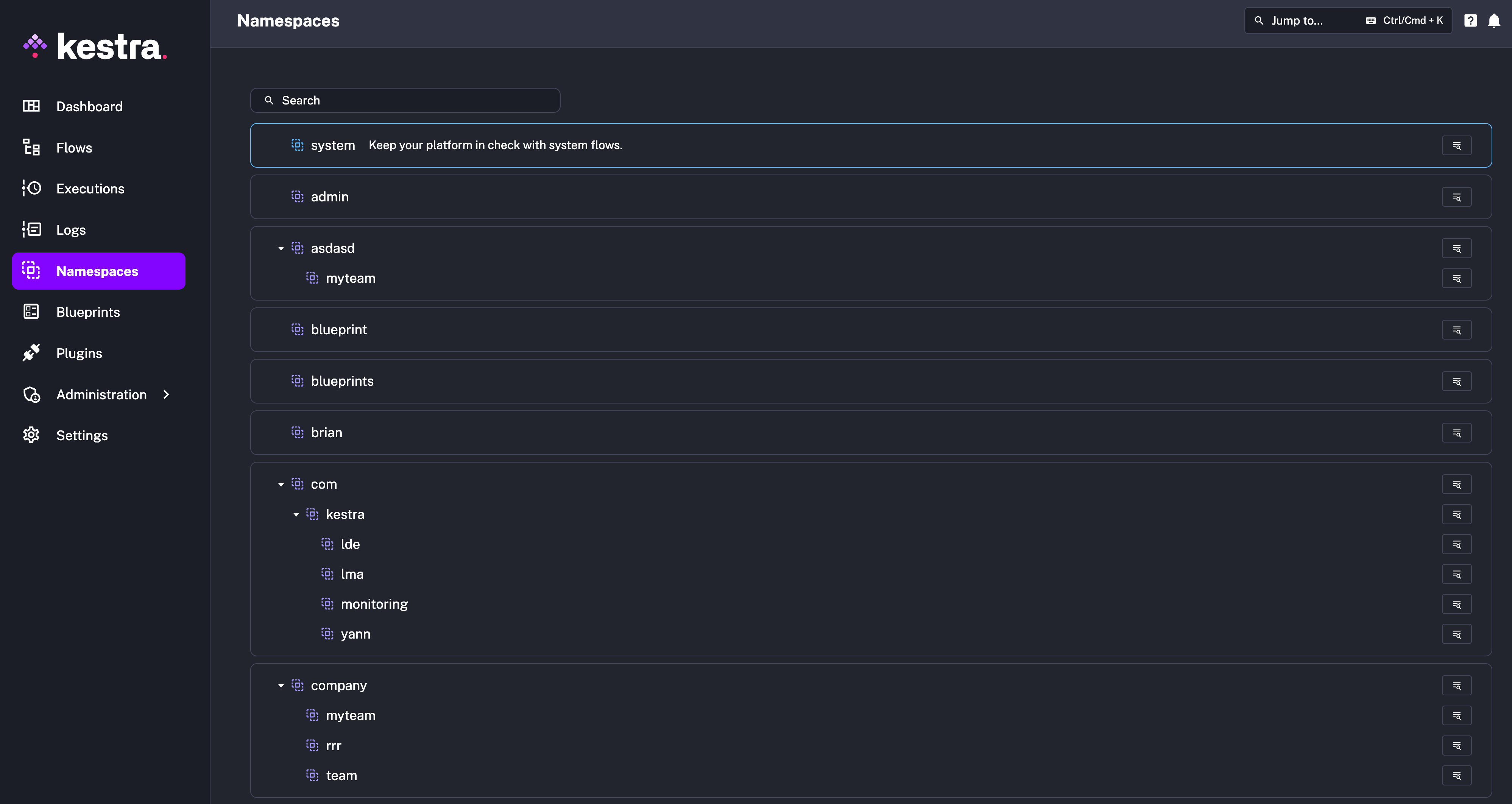Collapse the company namespace tree
The width and height of the screenshot is (1512, 804).
(x=281, y=686)
